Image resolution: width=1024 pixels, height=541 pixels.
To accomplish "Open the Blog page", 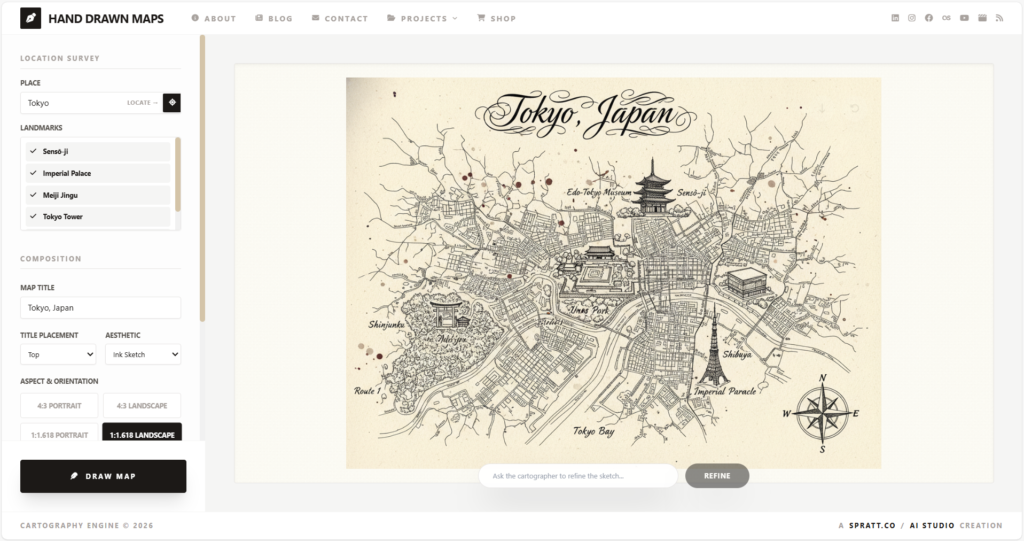I will pyautogui.click(x=274, y=18).
